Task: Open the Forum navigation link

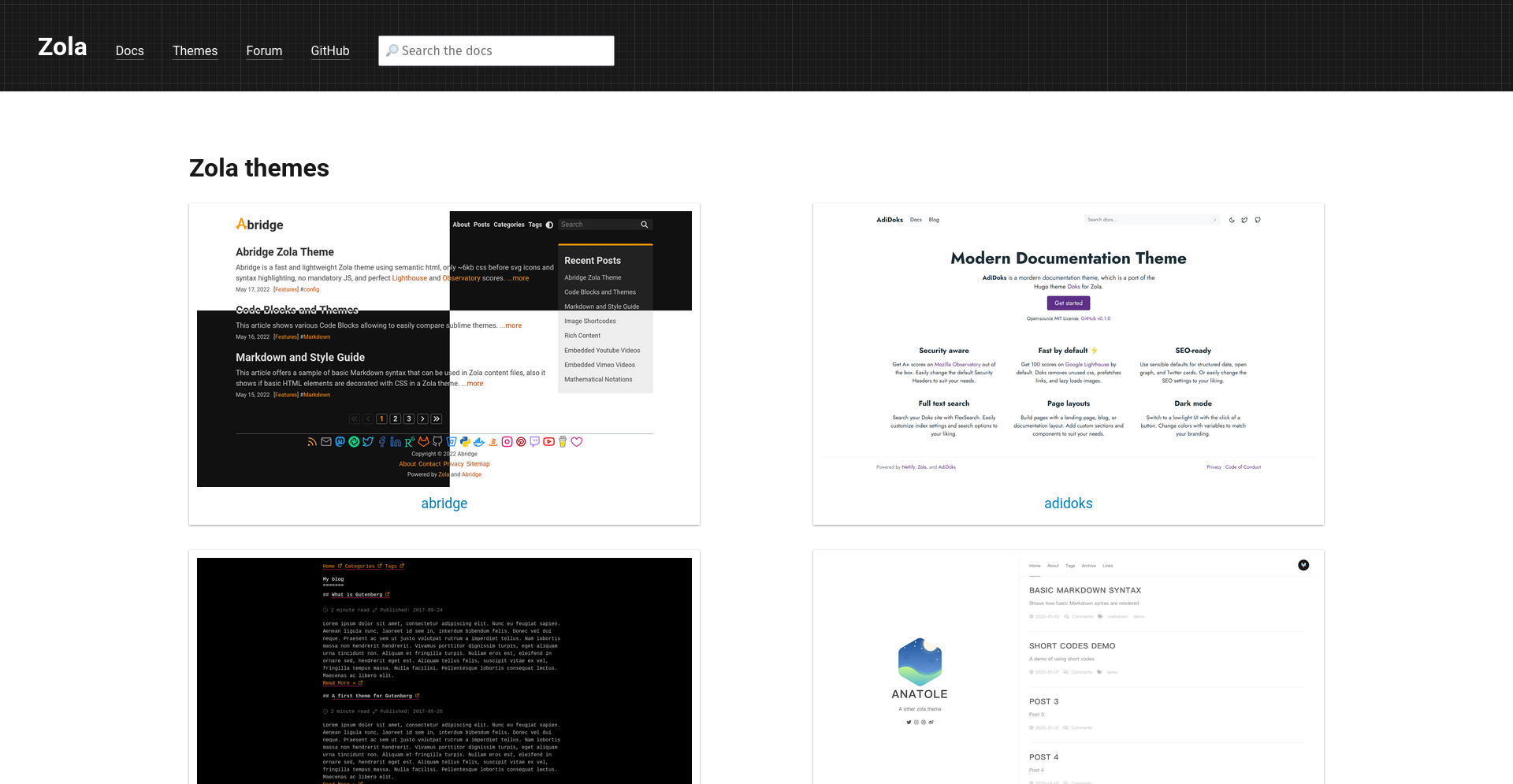Action: click(x=264, y=50)
